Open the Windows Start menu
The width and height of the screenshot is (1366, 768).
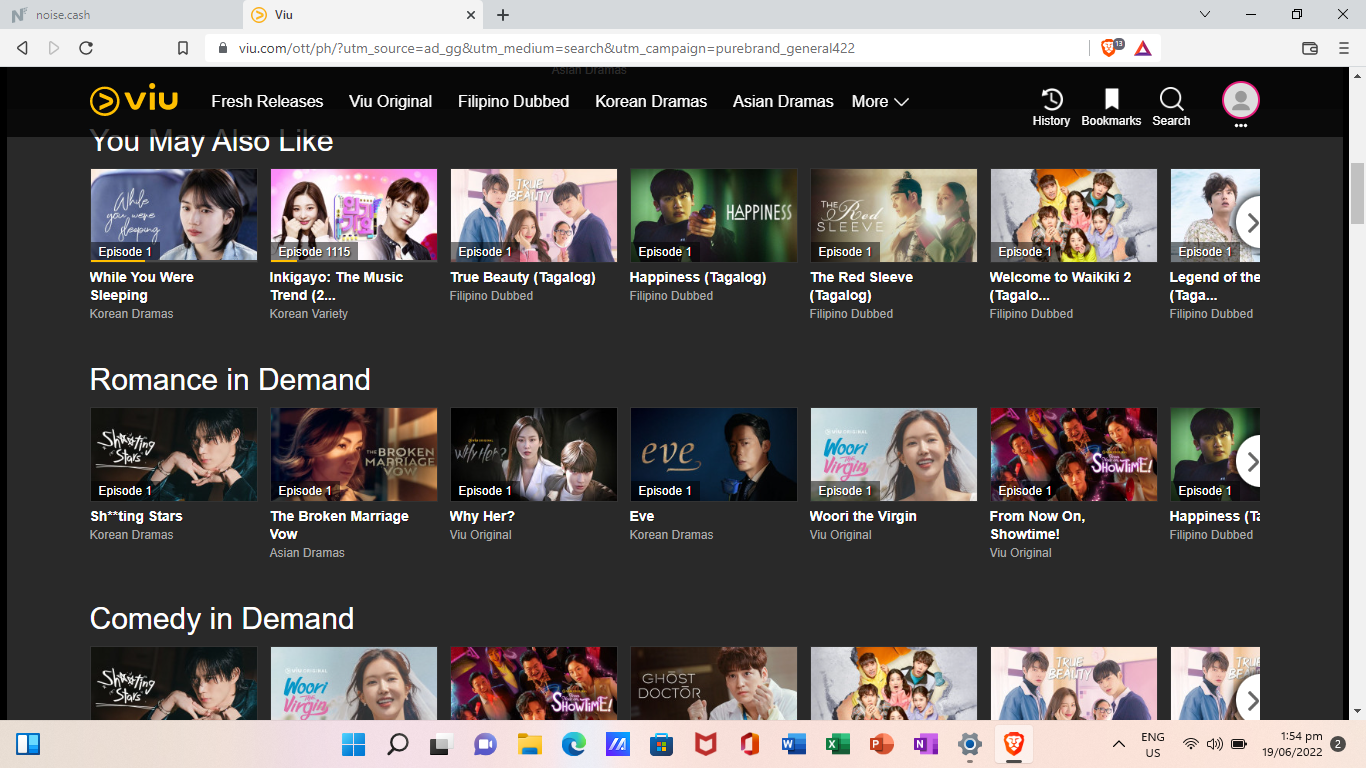(354, 745)
